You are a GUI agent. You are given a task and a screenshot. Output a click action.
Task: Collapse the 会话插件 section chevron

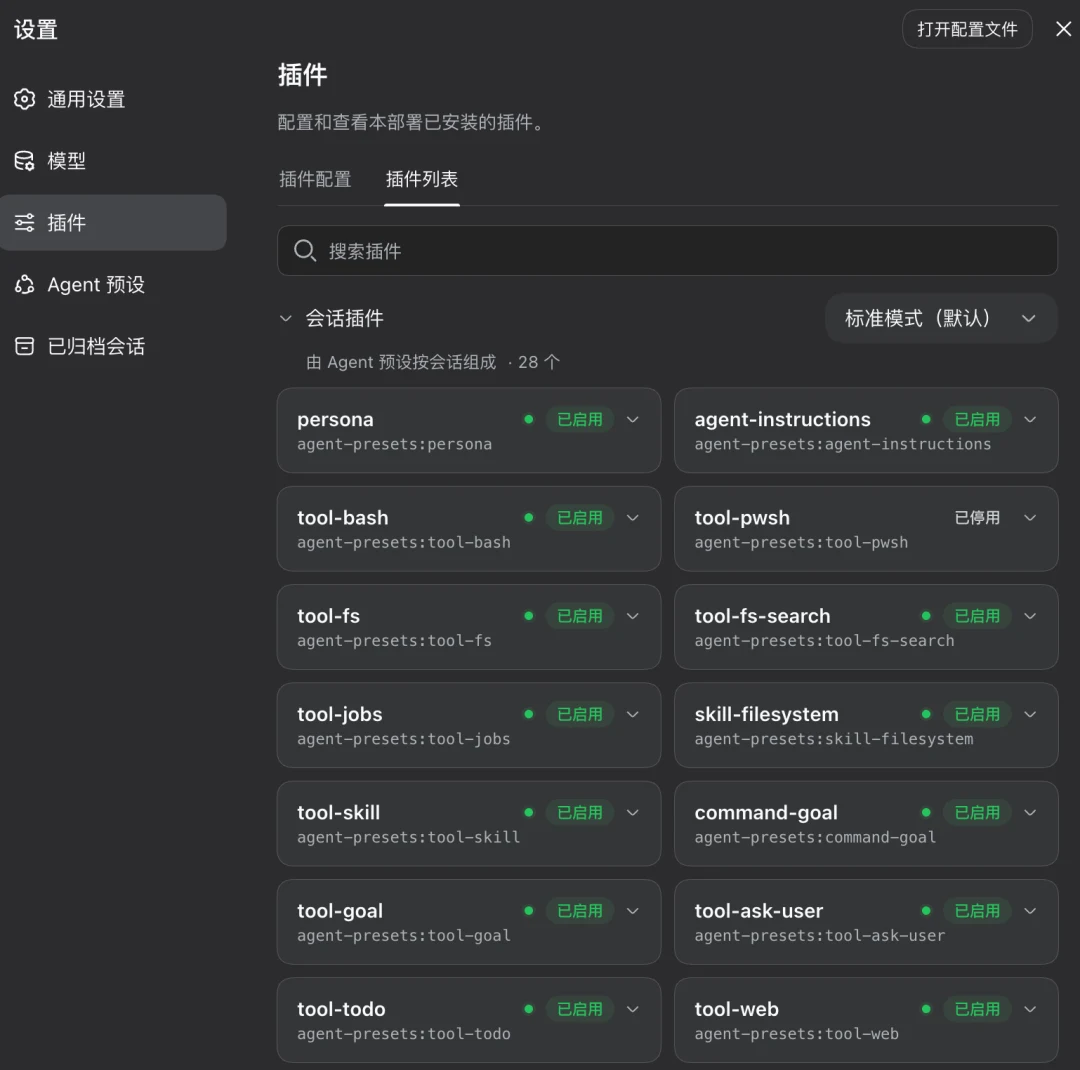click(286, 318)
